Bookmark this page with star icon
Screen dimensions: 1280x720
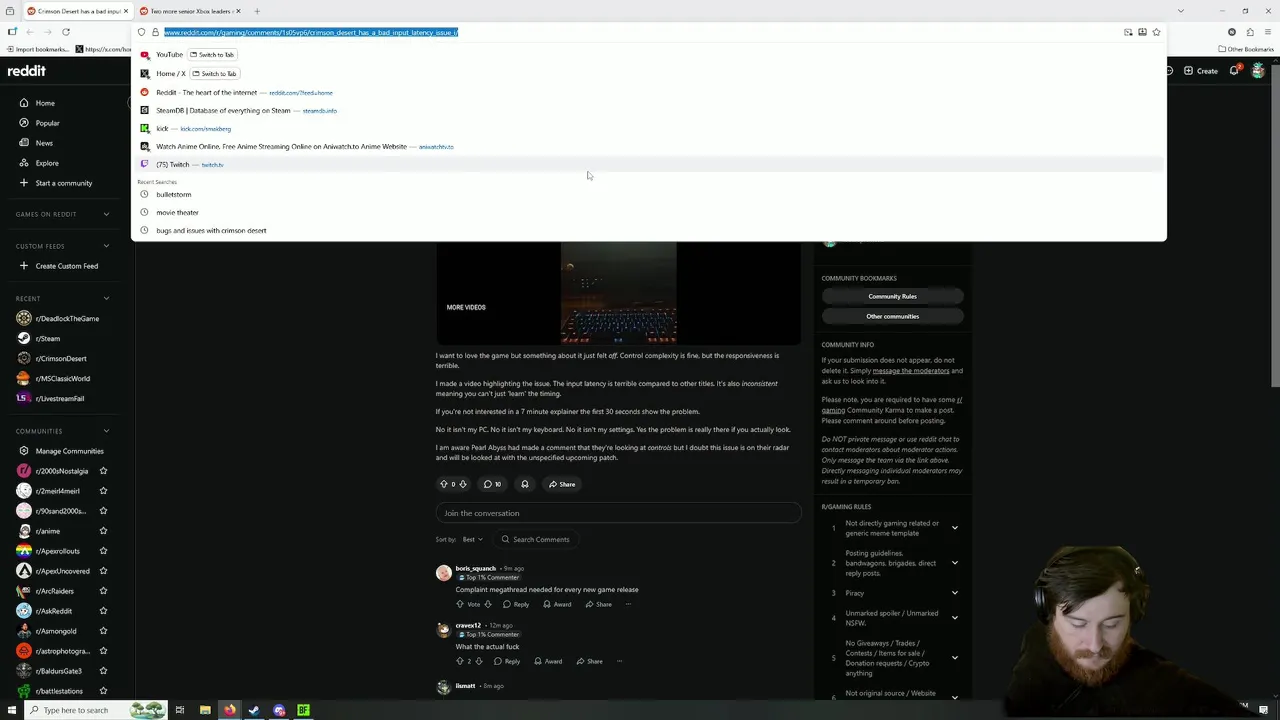coord(1156,32)
